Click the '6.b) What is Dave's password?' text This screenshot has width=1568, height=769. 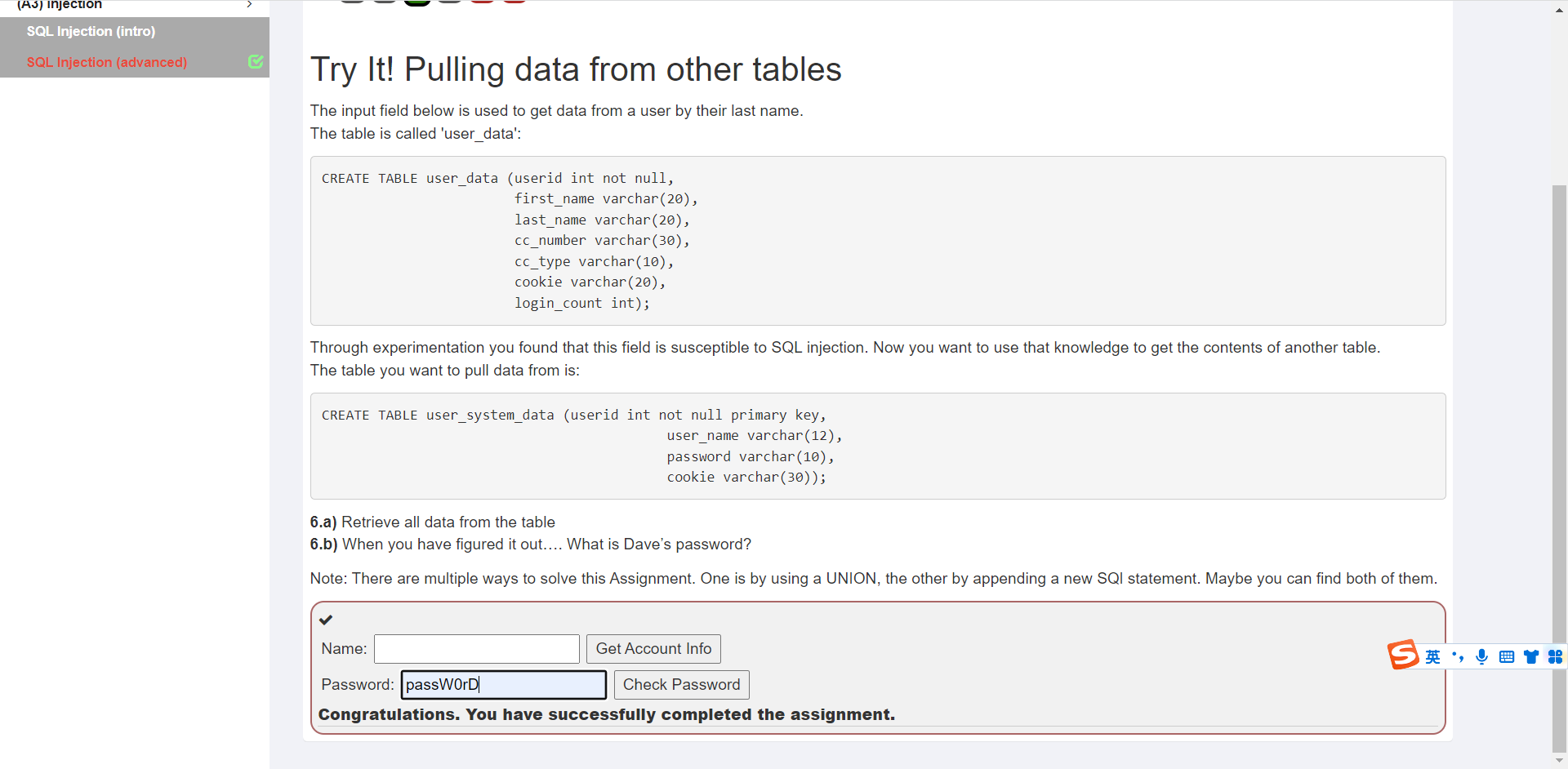531,545
